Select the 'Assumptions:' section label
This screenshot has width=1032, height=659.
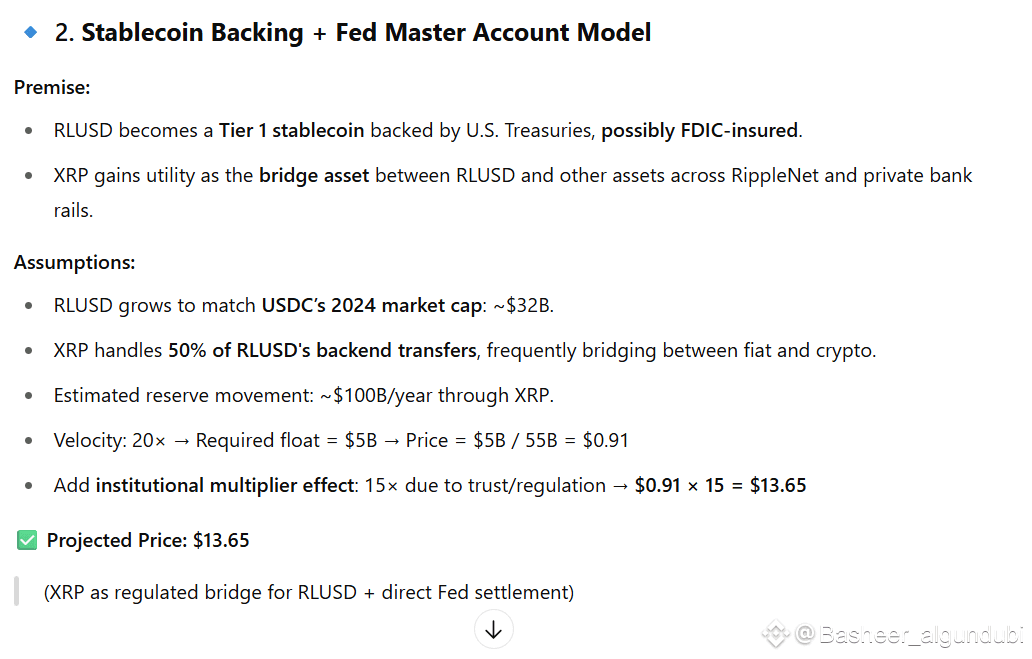tap(74, 263)
